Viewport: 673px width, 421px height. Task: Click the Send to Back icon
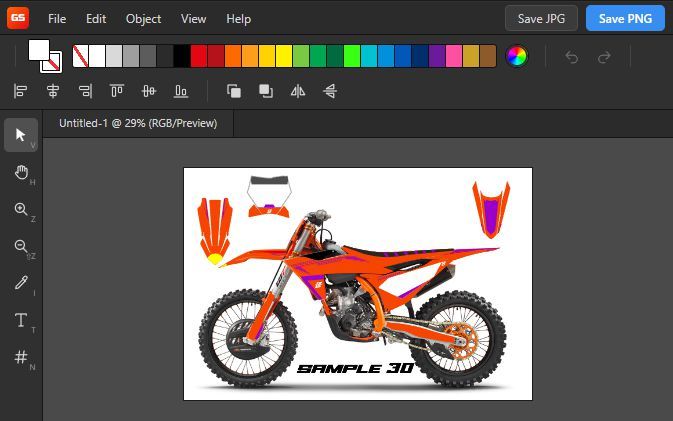pyautogui.click(x=266, y=91)
